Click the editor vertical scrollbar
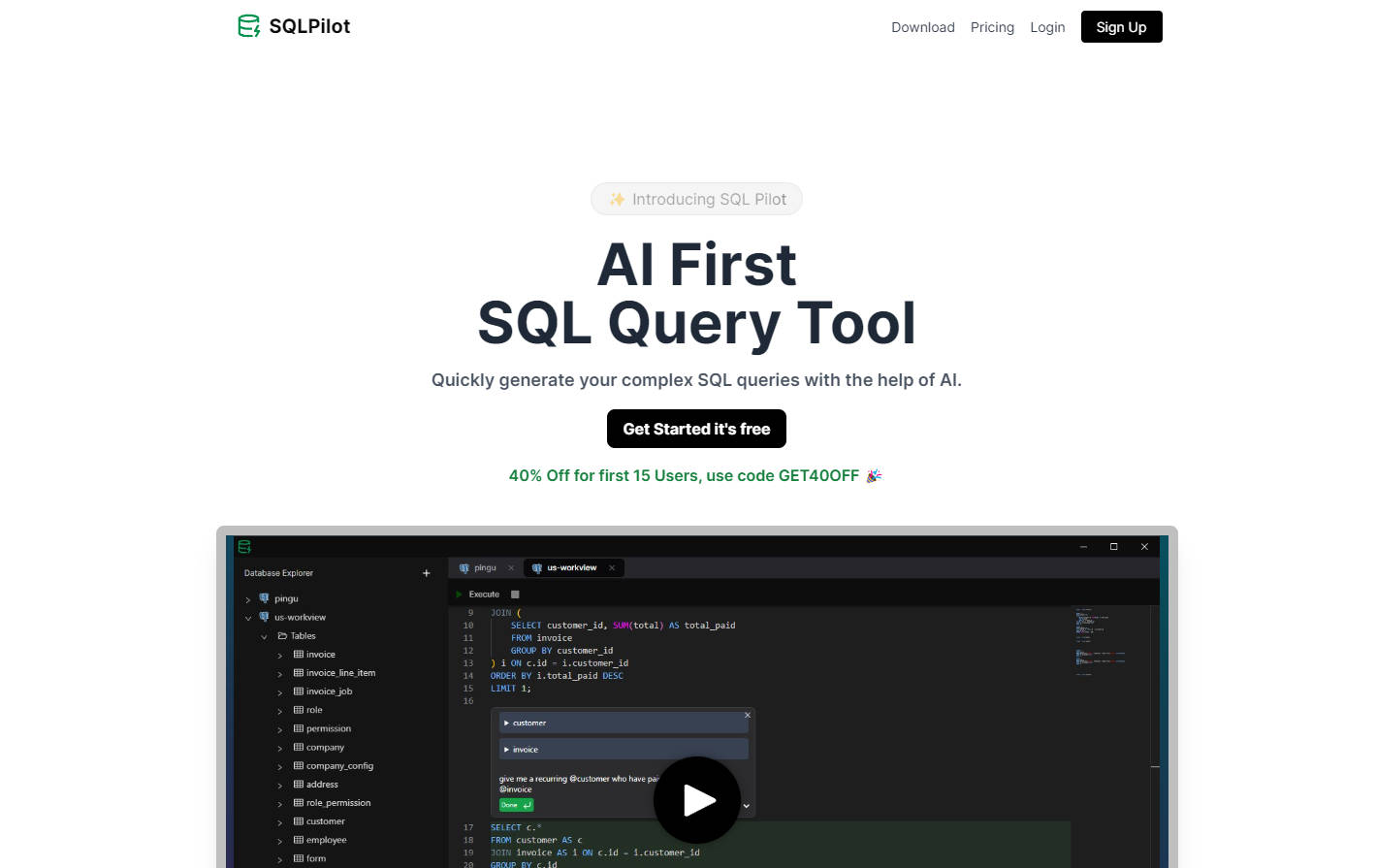The height and width of the screenshot is (868, 1376). click(x=1155, y=736)
